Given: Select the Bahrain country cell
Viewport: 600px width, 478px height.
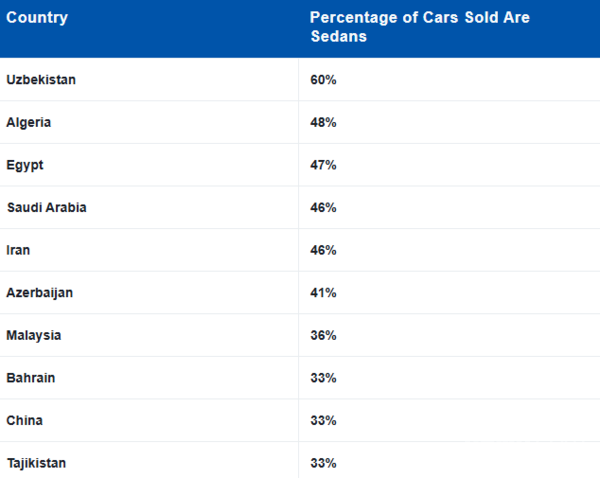Looking at the screenshot, I should click(31, 378).
